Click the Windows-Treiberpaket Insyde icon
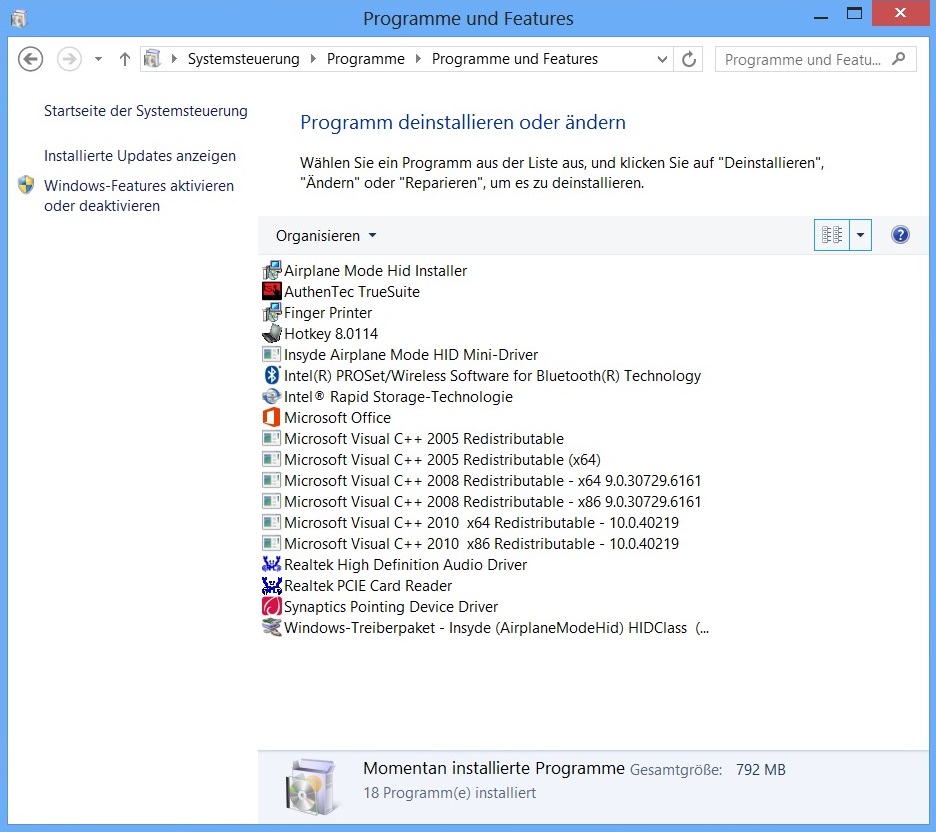Image resolution: width=936 pixels, height=832 pixels. tap(272, 627)
